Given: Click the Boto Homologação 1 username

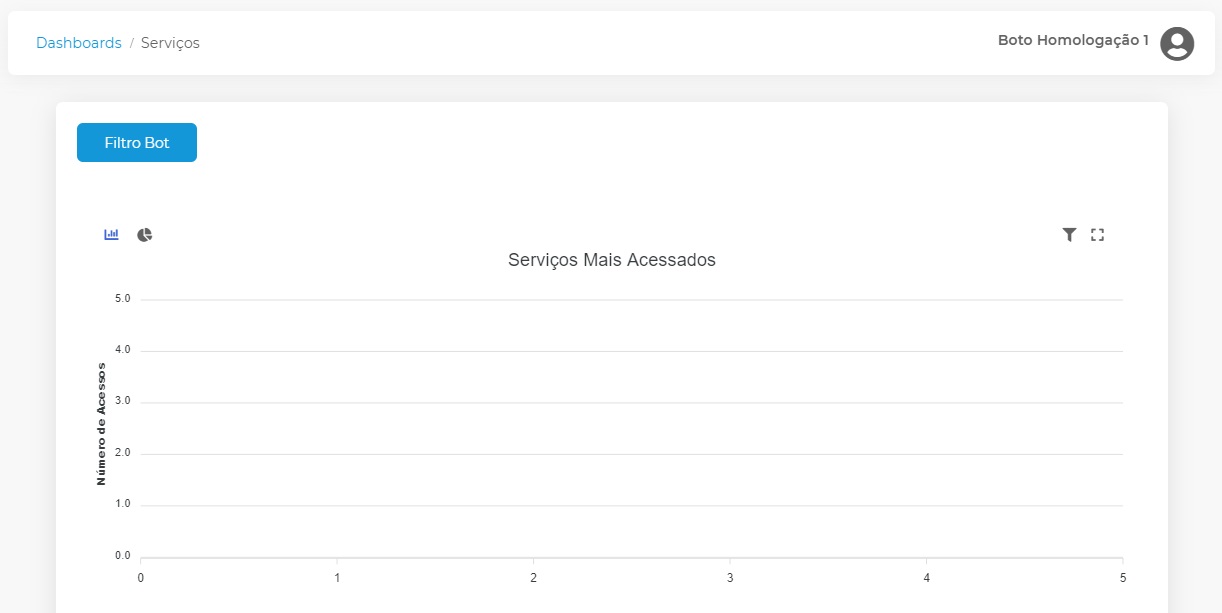Looking at the screenshot, I should point(1073,41).
